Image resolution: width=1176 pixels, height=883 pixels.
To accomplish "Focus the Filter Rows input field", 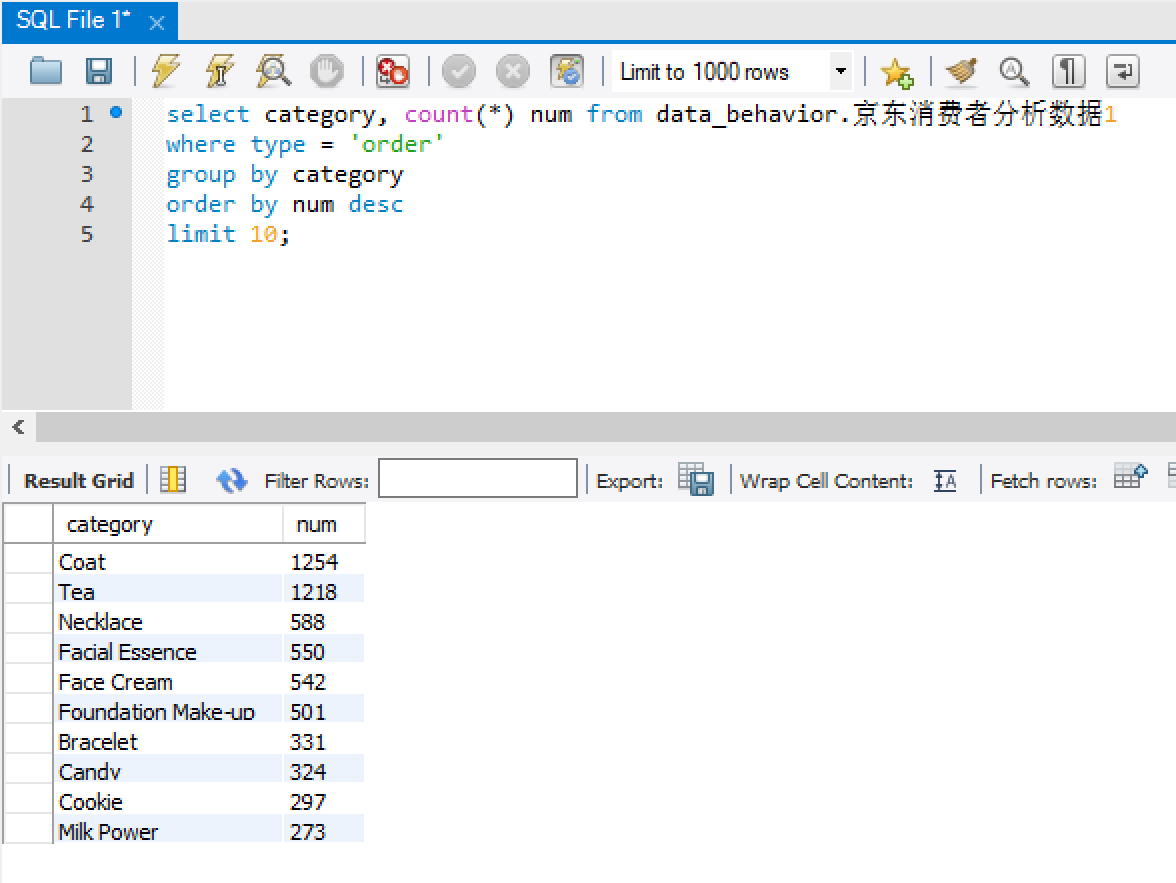I will pyautogui.click(x=478, y=478).
